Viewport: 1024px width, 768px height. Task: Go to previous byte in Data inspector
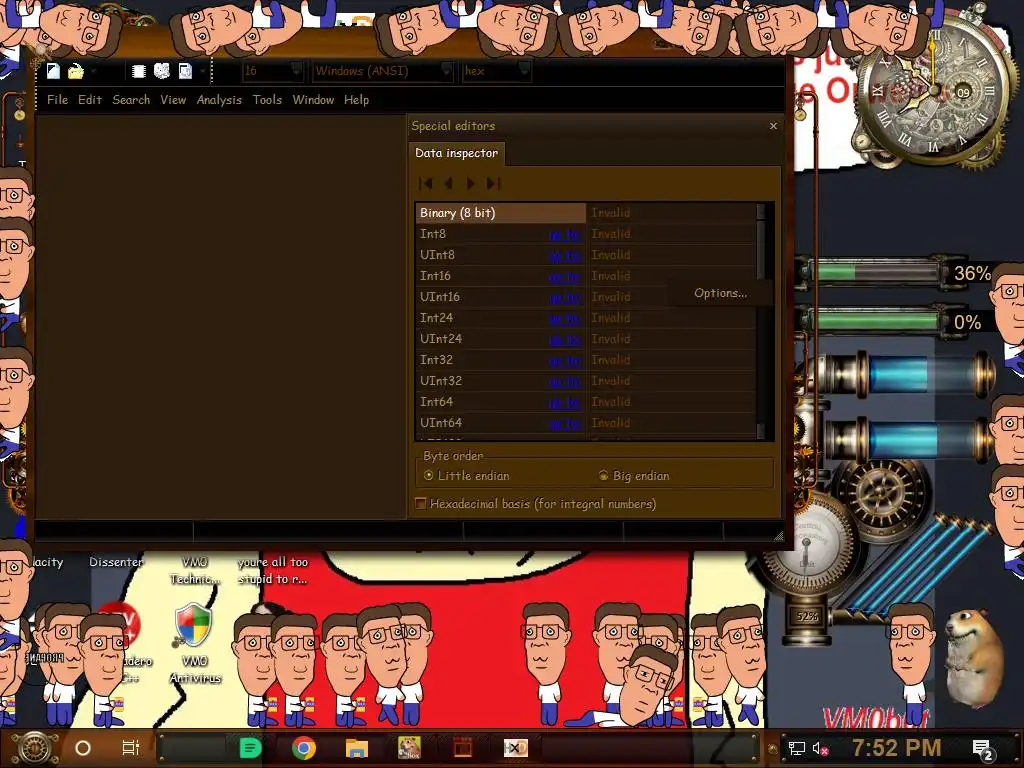pos(449,184)
